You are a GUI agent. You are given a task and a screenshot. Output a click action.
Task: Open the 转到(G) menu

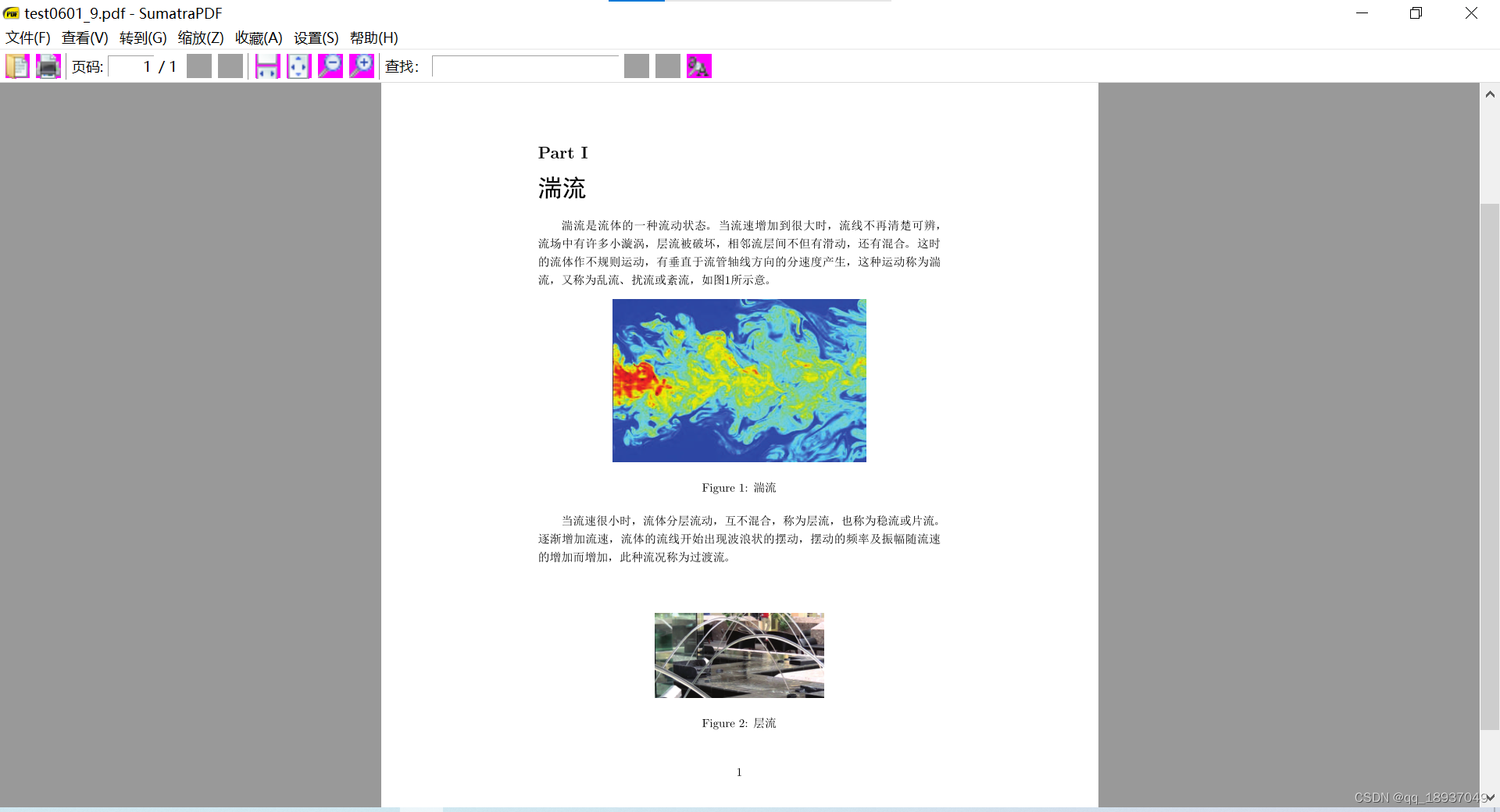[143, 37]
